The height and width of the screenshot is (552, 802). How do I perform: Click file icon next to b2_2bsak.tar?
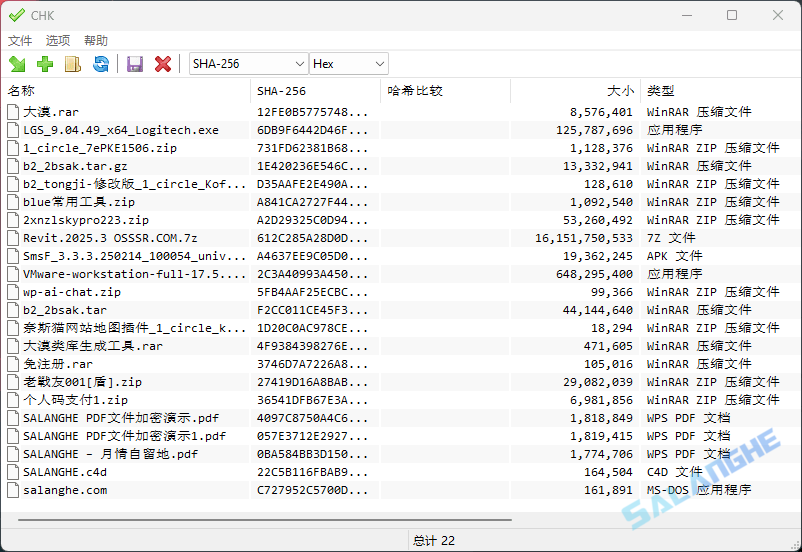click(13, 310)
